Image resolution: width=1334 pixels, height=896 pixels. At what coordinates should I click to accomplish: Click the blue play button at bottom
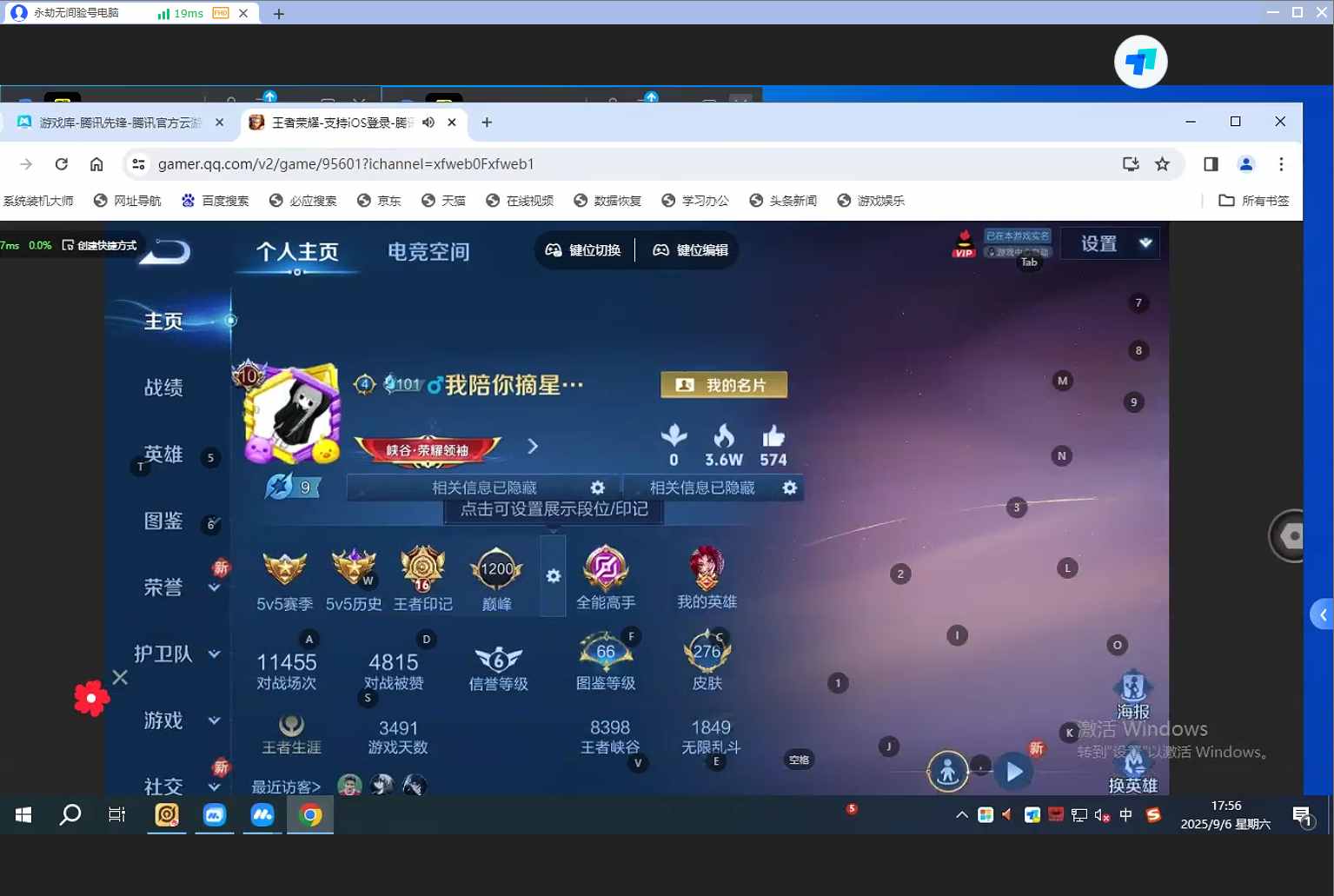point(1014,771)
